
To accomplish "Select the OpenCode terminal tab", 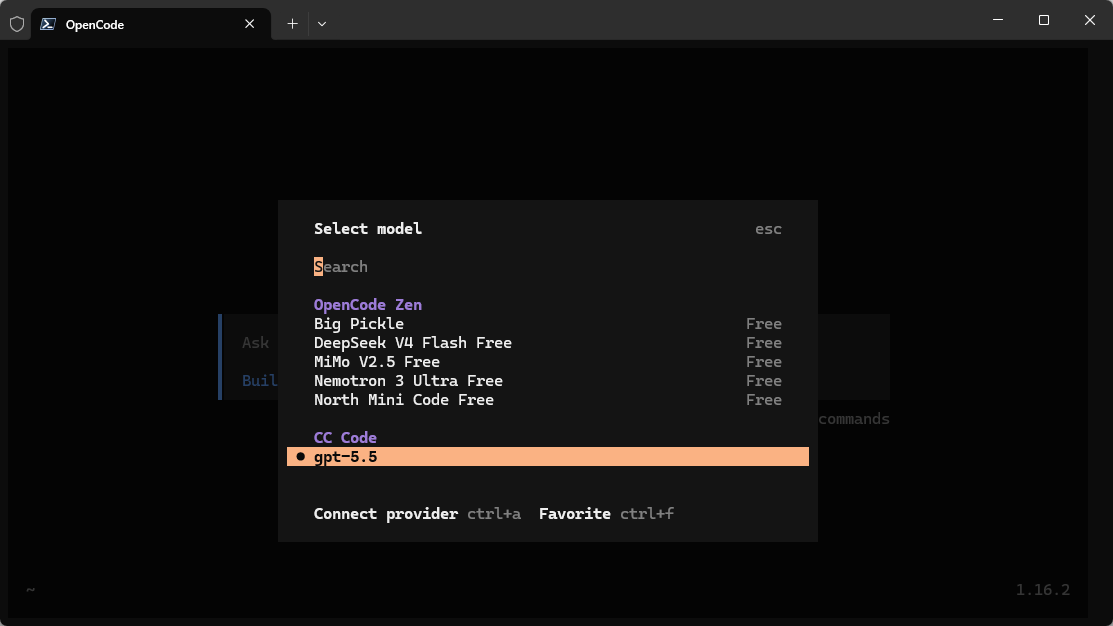I will (x=150, y=24).
